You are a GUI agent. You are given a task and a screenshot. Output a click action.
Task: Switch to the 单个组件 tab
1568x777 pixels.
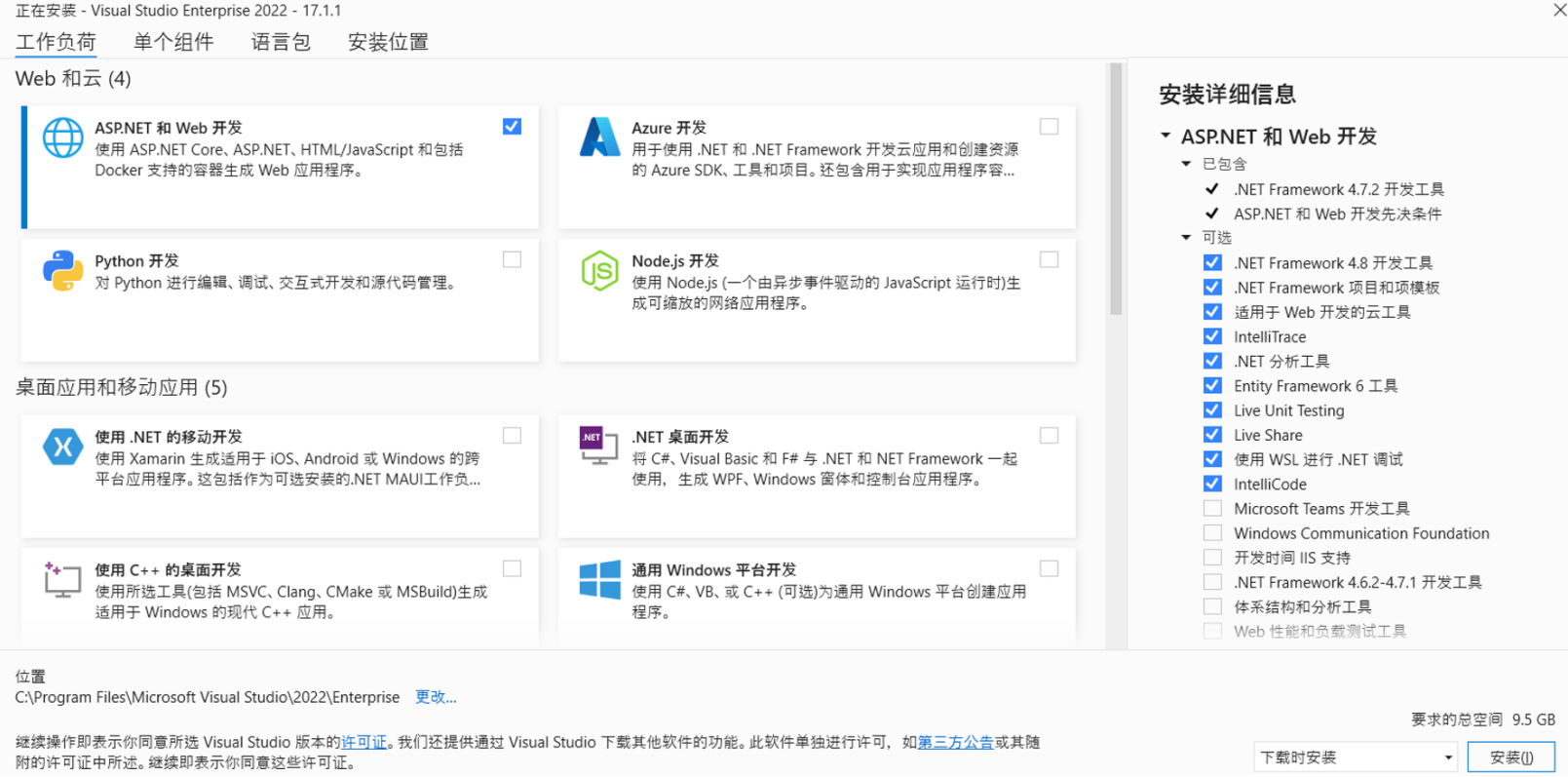(x=173, y=42)
